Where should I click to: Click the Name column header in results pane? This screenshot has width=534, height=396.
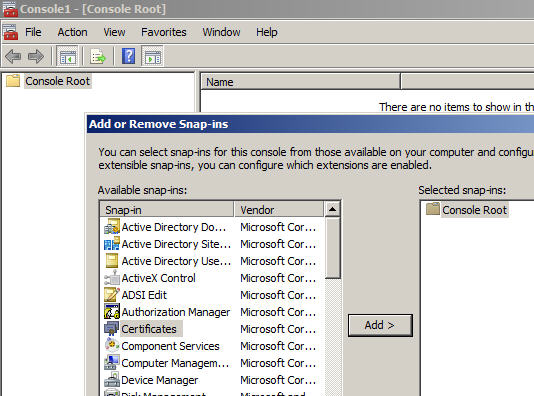[300, 82]
